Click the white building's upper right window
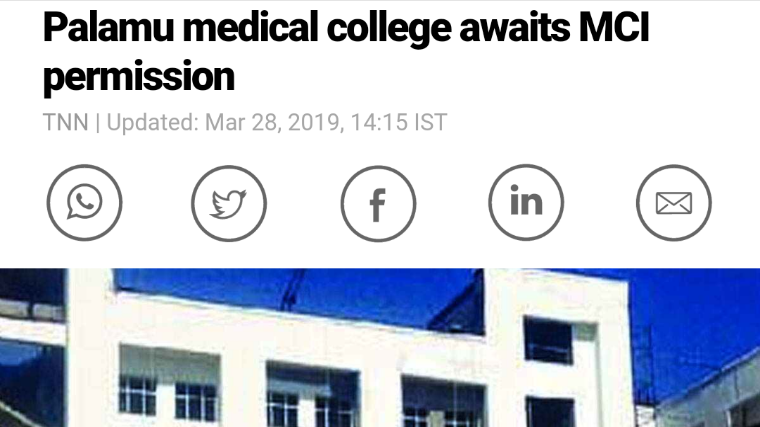Image resolution: width=760 pixels, height=427 pixels. [548, 340]
